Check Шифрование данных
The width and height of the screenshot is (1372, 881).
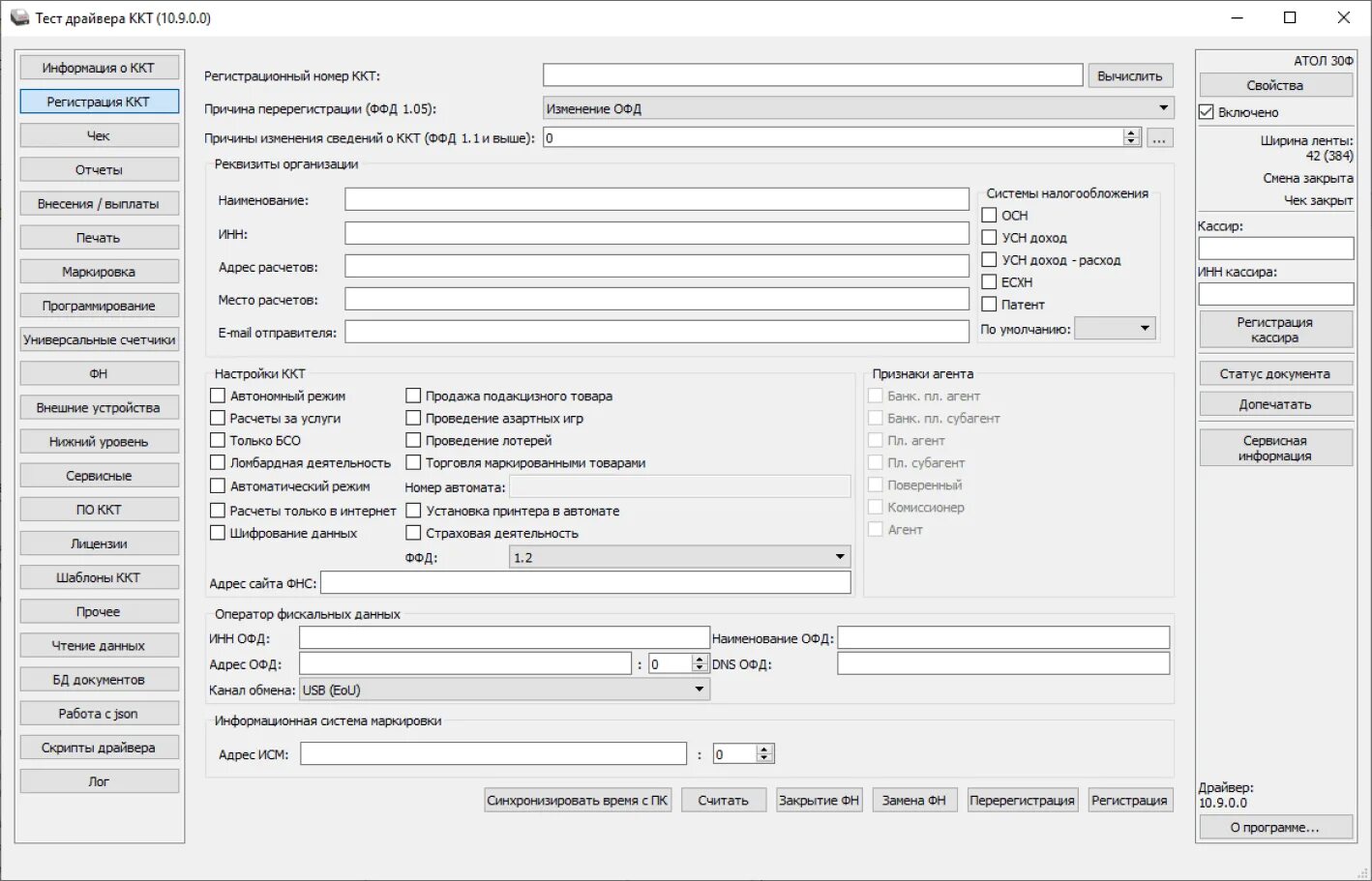pos(218,533)
